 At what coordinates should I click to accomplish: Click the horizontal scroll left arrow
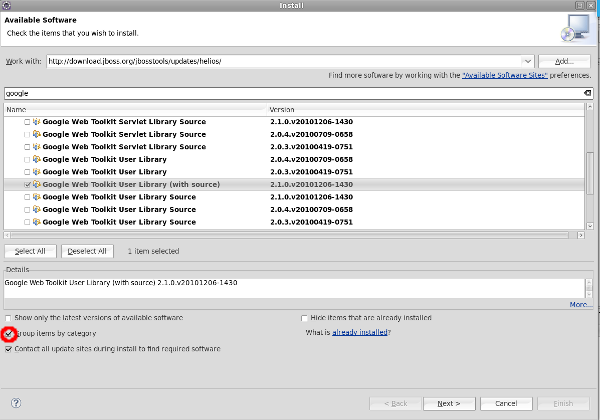[7, 235]
